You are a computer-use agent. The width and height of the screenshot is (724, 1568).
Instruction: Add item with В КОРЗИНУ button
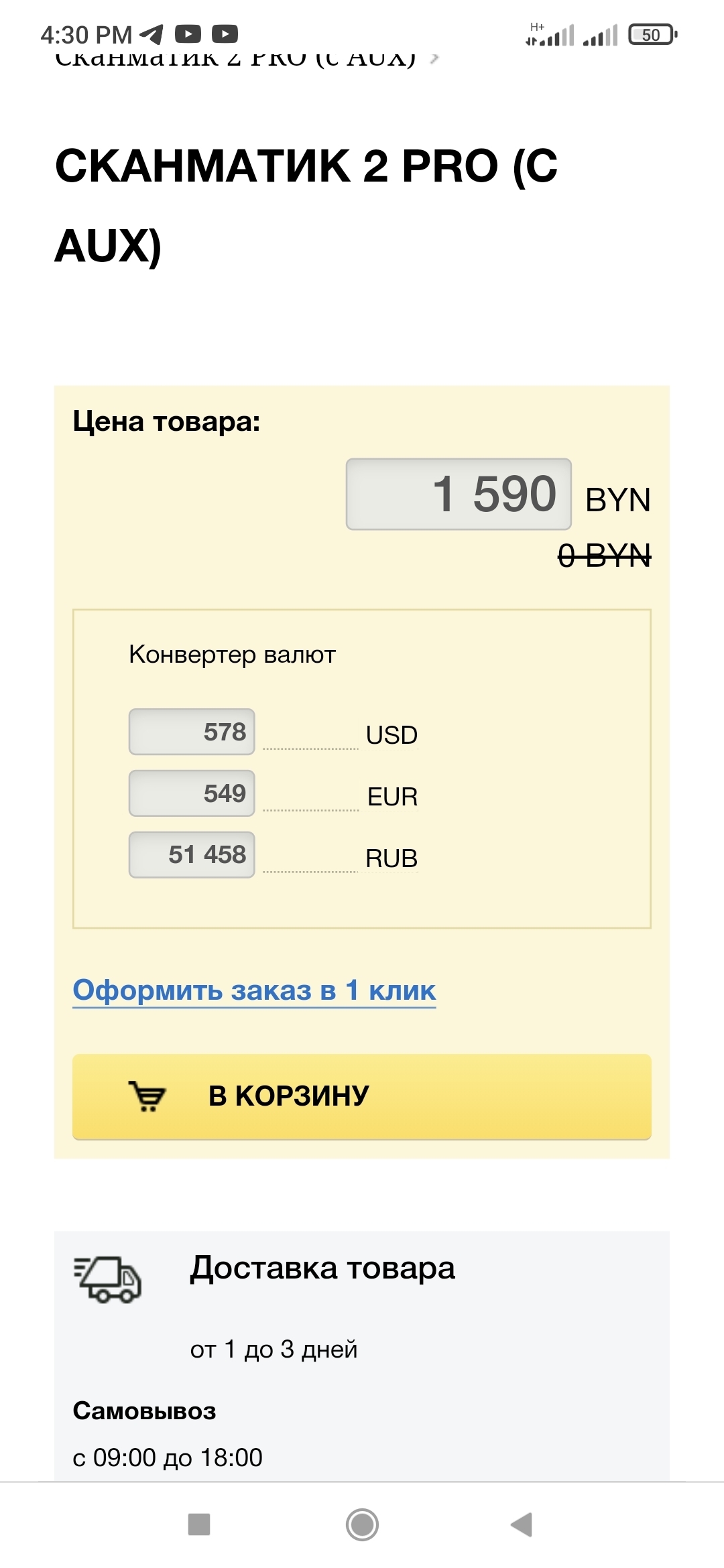coord(362,1096)
